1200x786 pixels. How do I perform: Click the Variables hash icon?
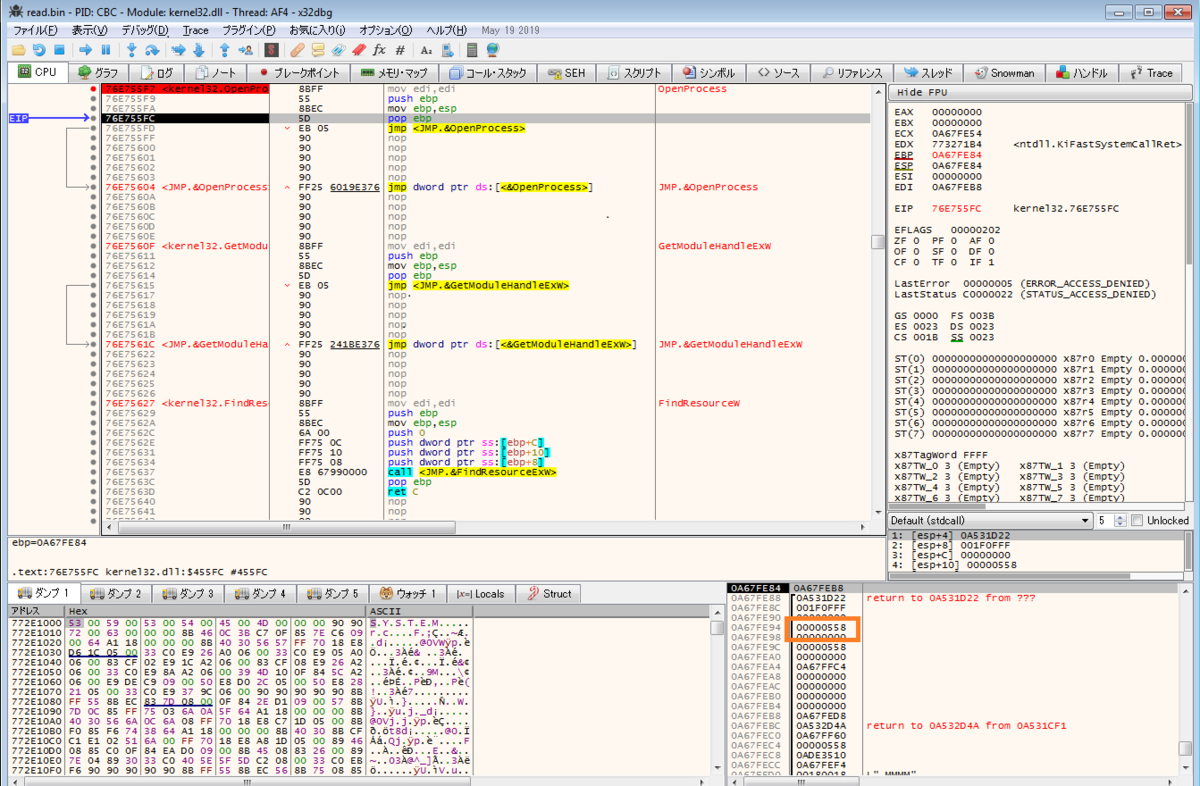pos(400,49)
